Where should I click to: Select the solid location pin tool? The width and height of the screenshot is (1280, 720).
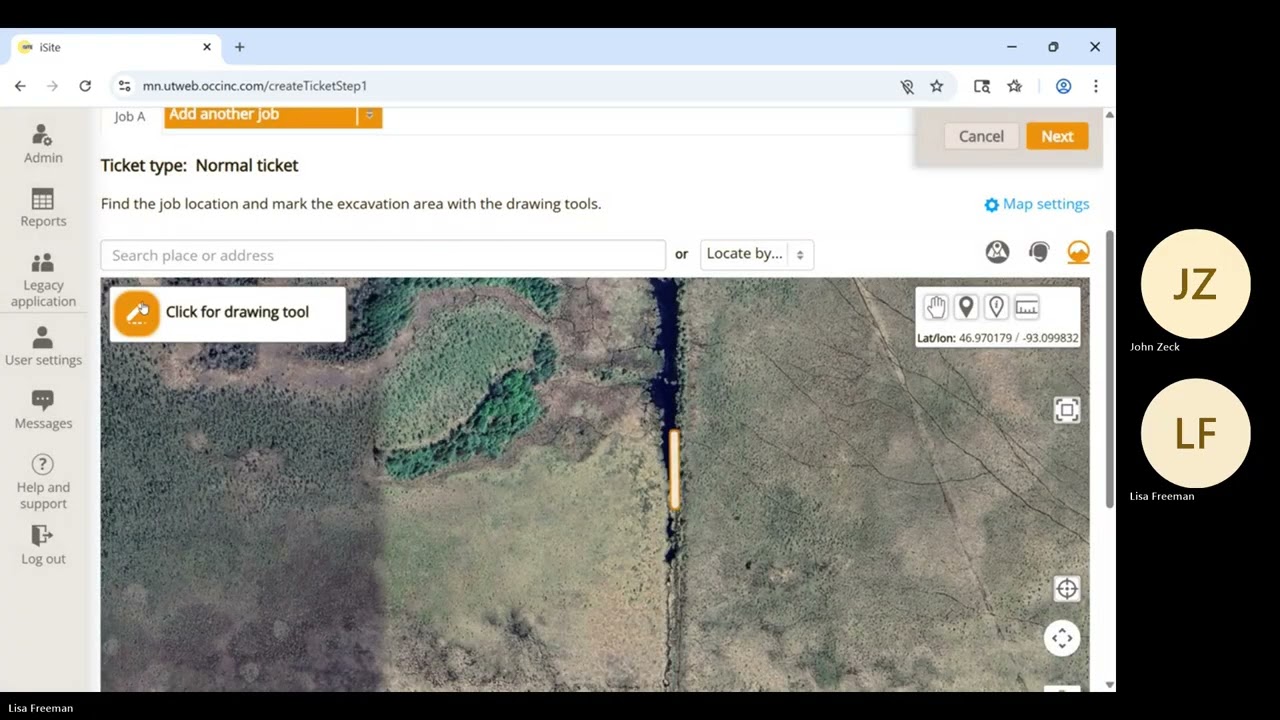pos(966,307)
